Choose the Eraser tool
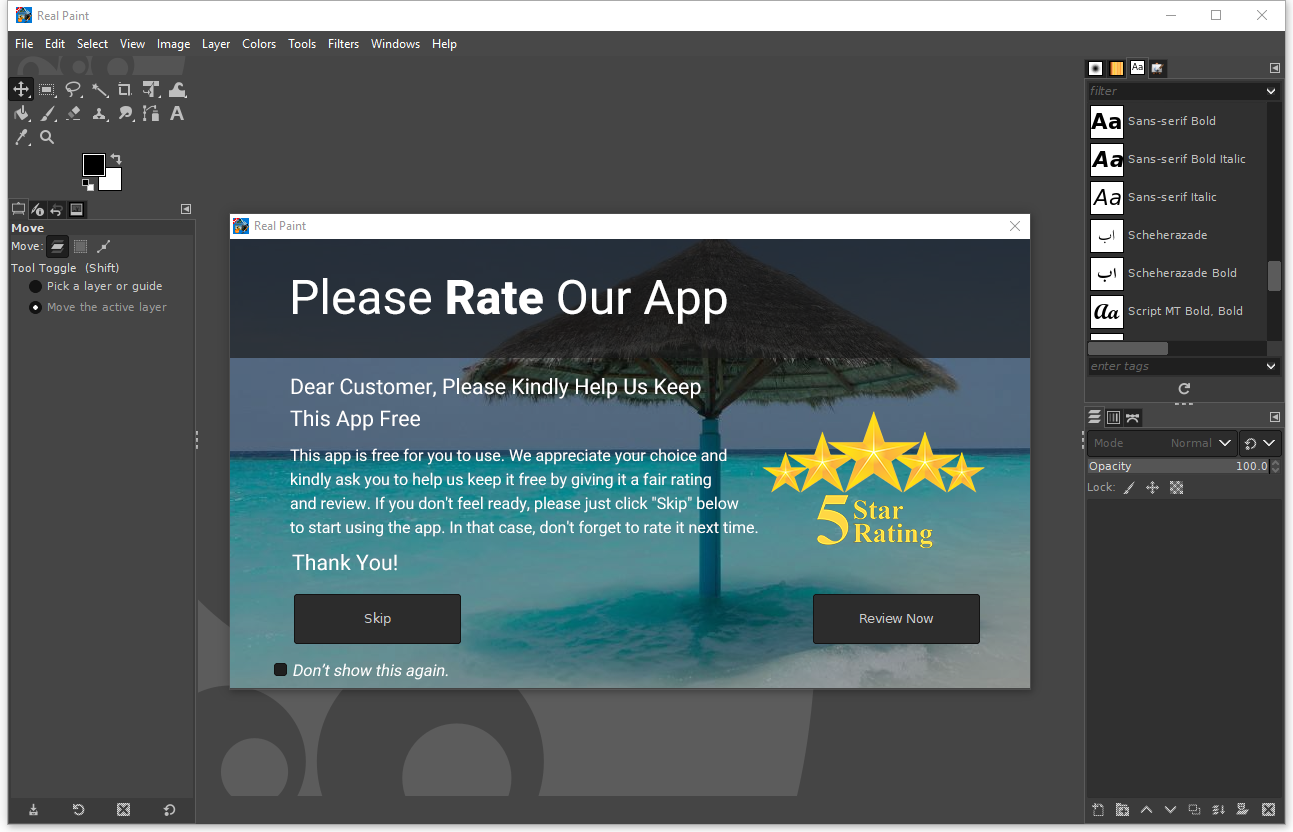The width and height of the screenshot is (1293, 832). pyautogui.click(x=73, y=114)
